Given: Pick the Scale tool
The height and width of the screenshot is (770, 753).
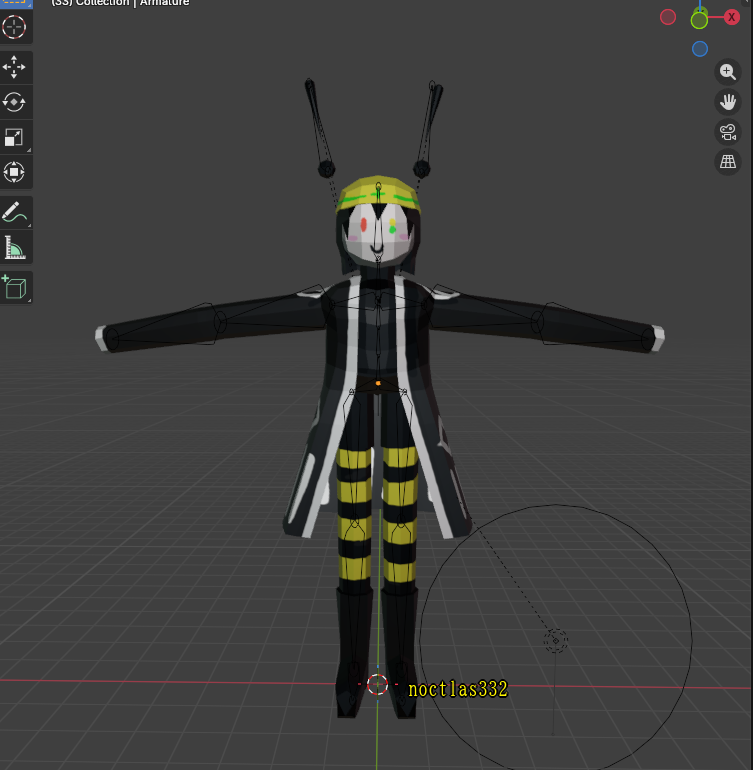Looking at the screenshot, I should (15, 137).
